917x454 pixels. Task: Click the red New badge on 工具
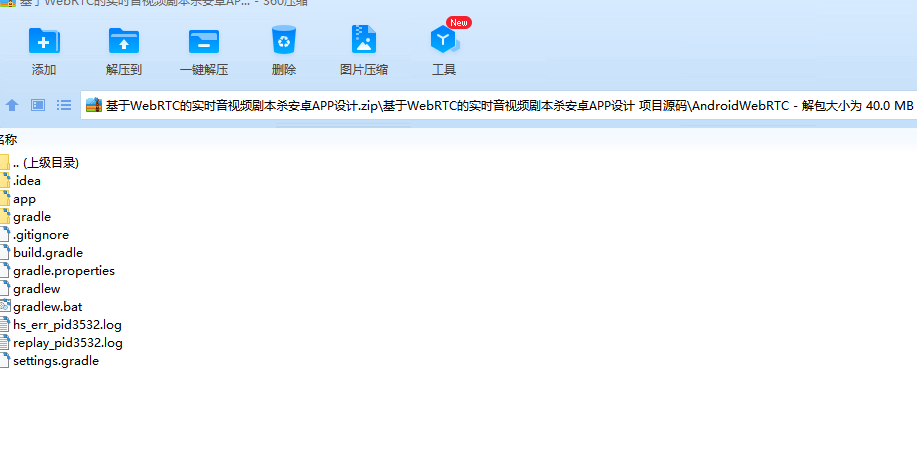click(459, 23)
